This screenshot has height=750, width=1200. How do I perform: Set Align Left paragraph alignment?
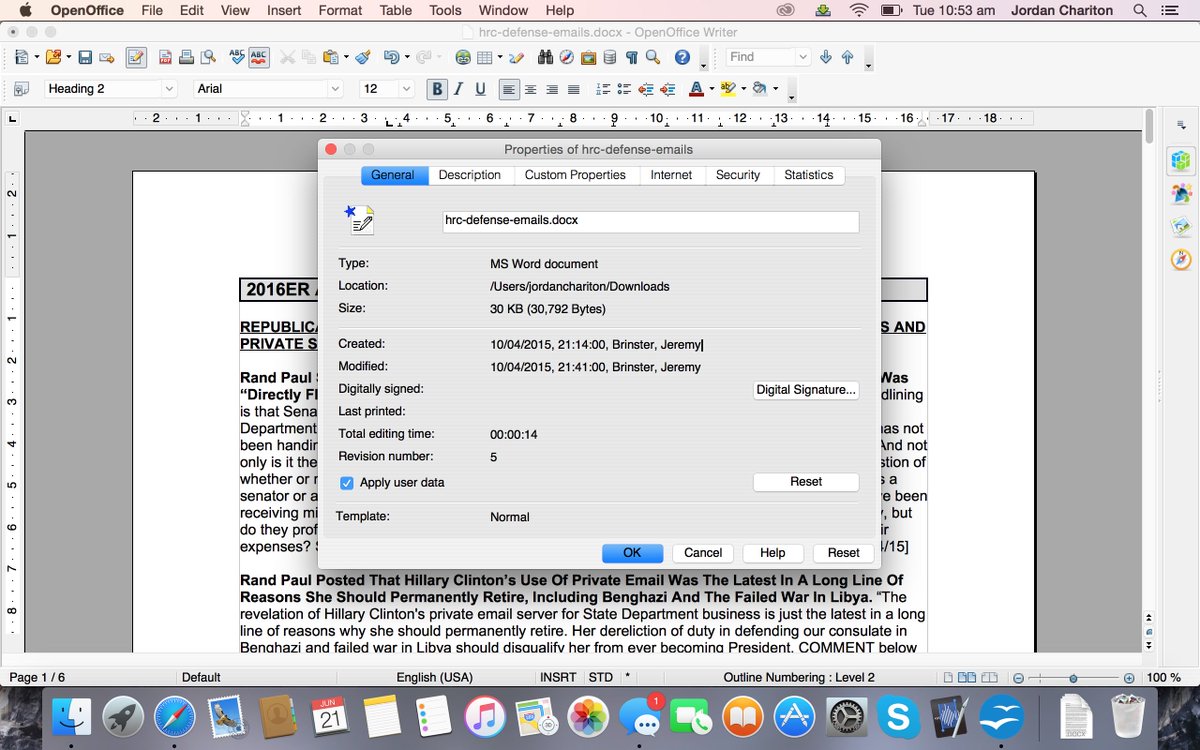click(x=509, y=89)
